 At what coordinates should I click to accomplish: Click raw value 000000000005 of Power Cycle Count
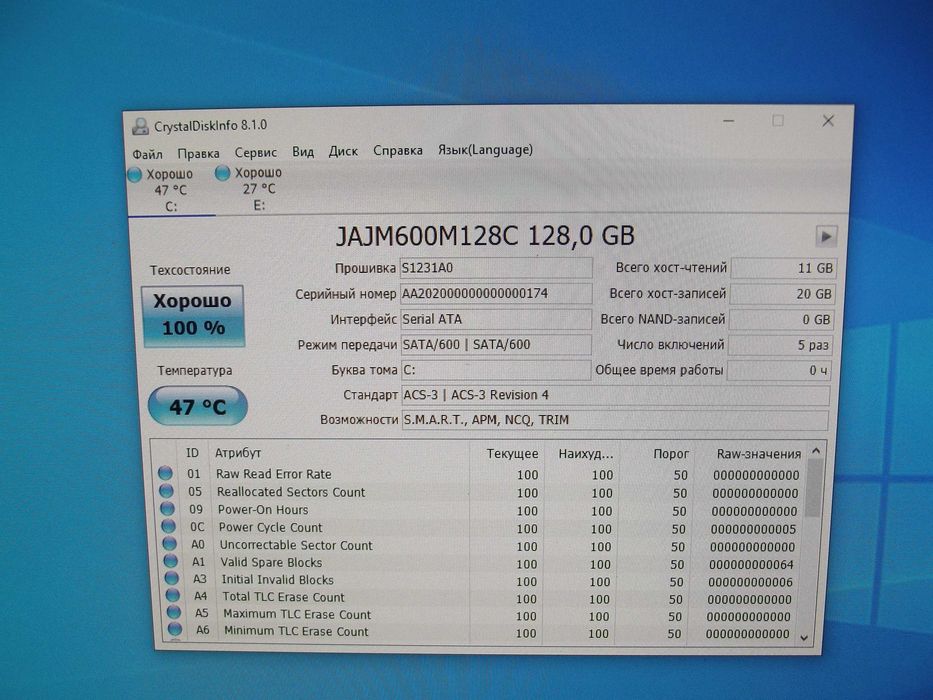coord(753,529)
